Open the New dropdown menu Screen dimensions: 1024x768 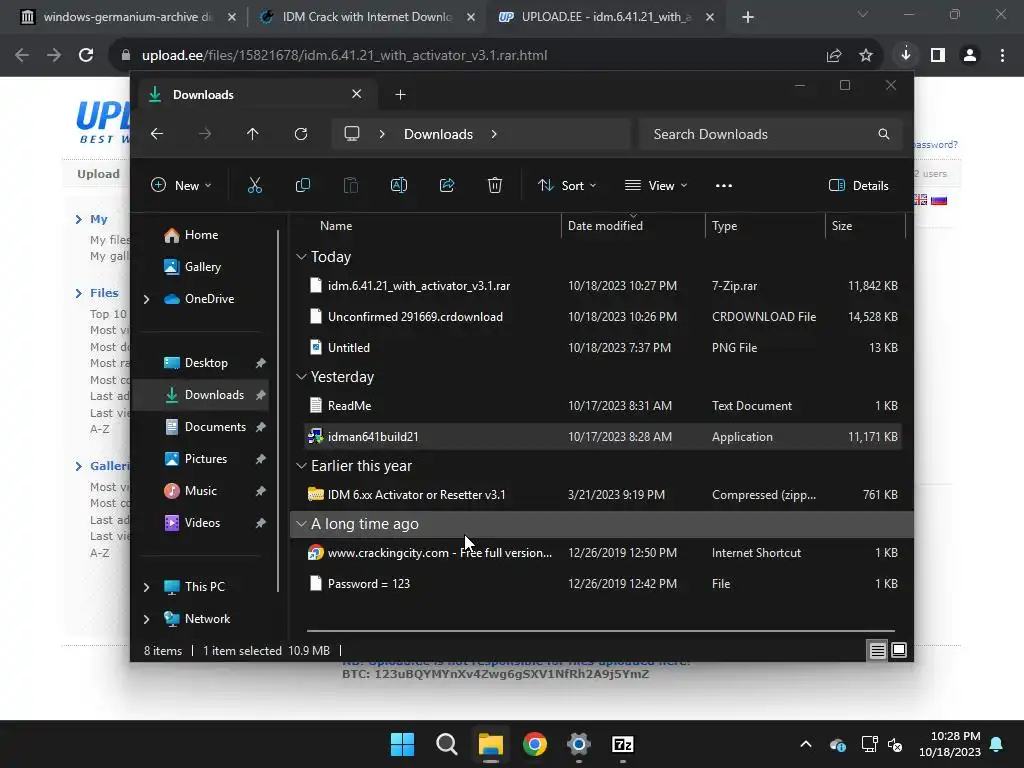point(181,185)
